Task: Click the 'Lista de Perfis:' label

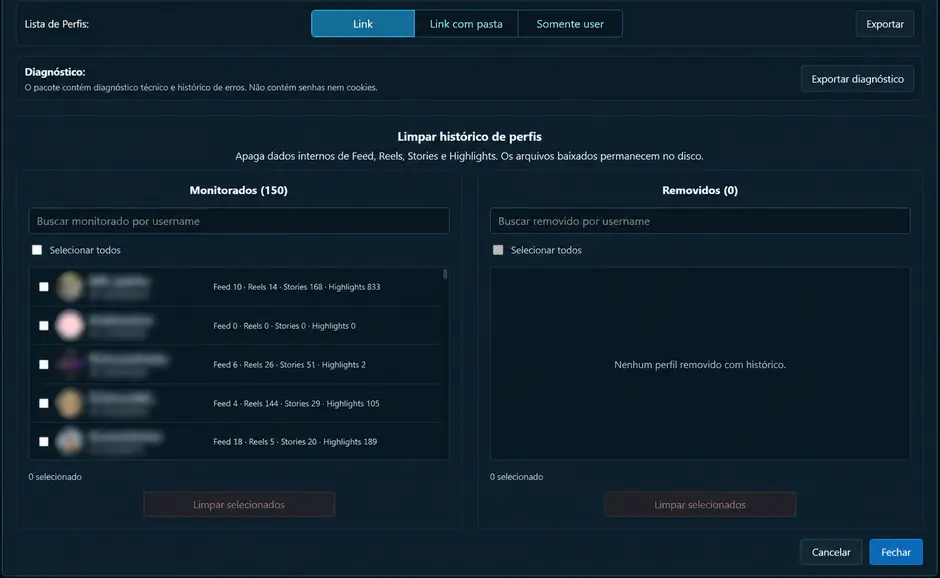Action: [x=56, y=24]
